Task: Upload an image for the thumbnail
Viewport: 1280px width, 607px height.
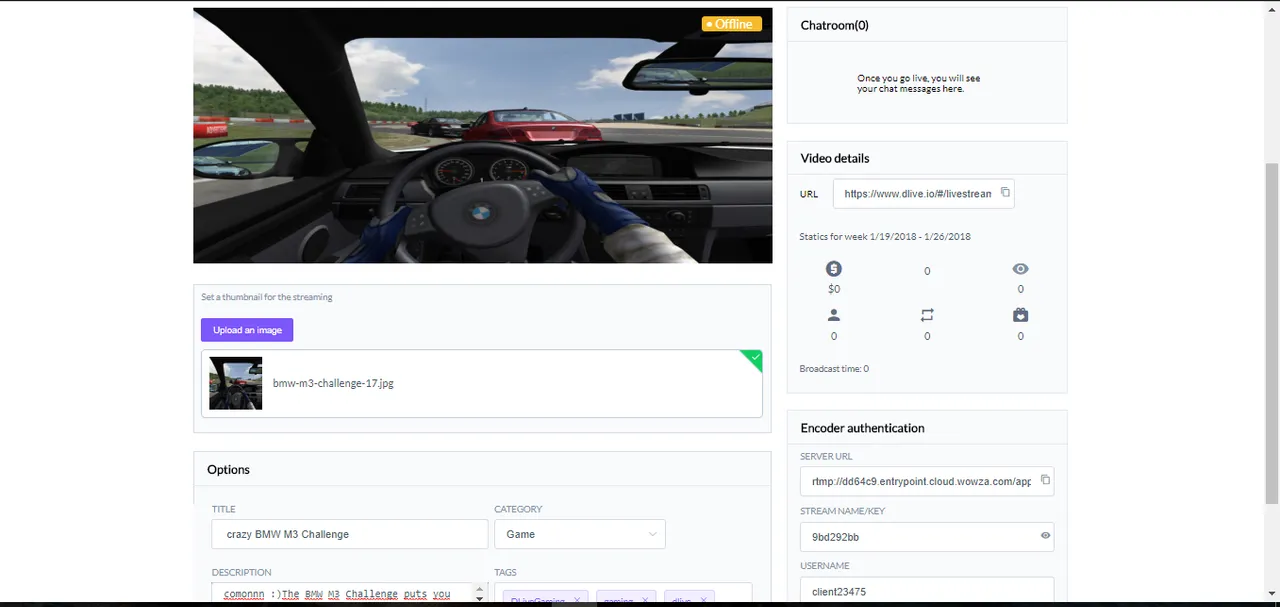Action: tap(247, 330)
